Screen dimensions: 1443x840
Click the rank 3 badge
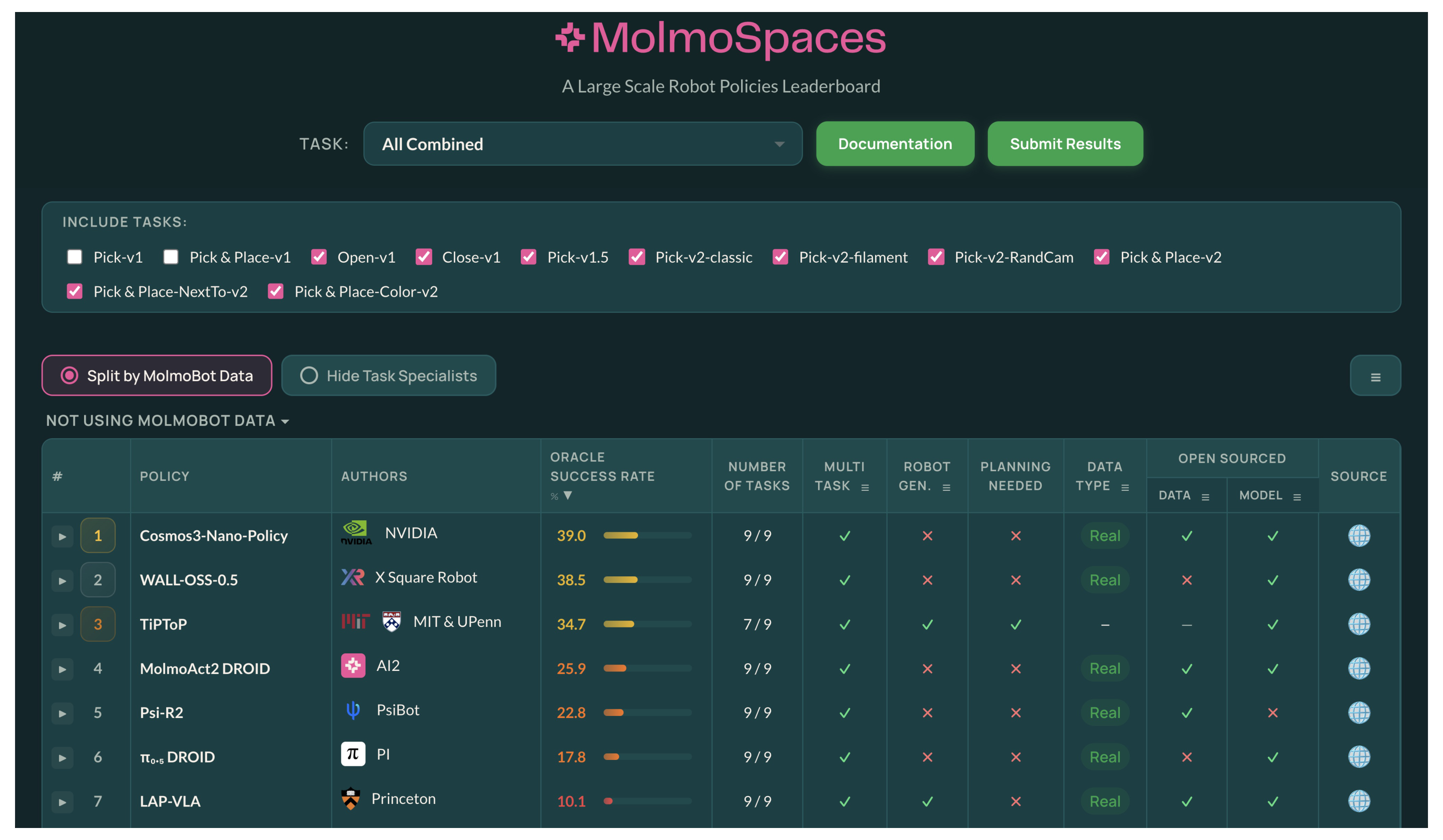(98, 623)
